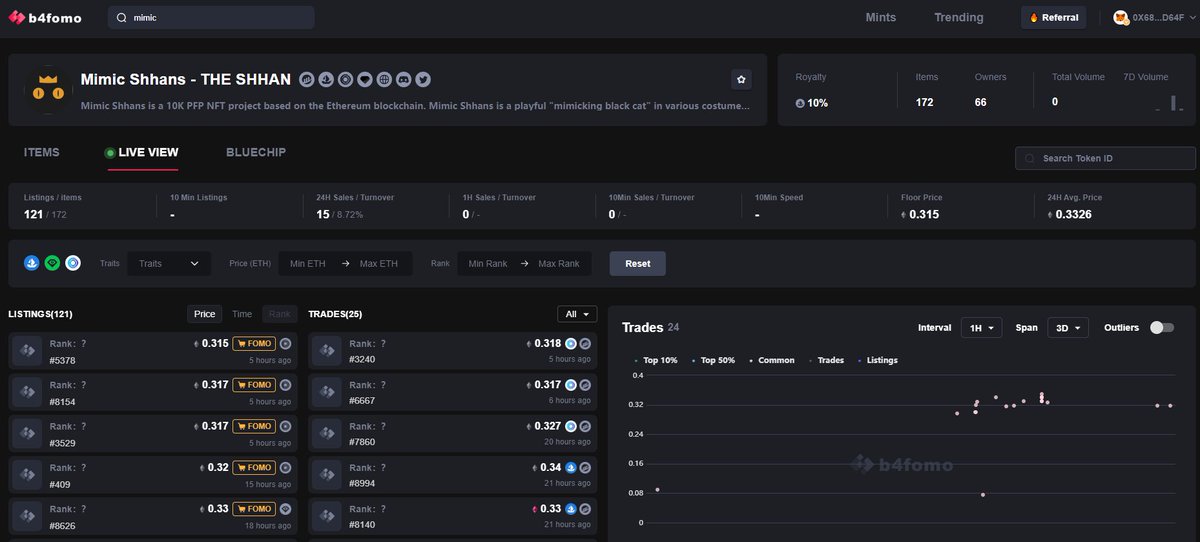This screenshot has width=1200, height=542.
Task: Open the Discord icon beside collection title
Action: pyautogui.click(x=403, y=79)
